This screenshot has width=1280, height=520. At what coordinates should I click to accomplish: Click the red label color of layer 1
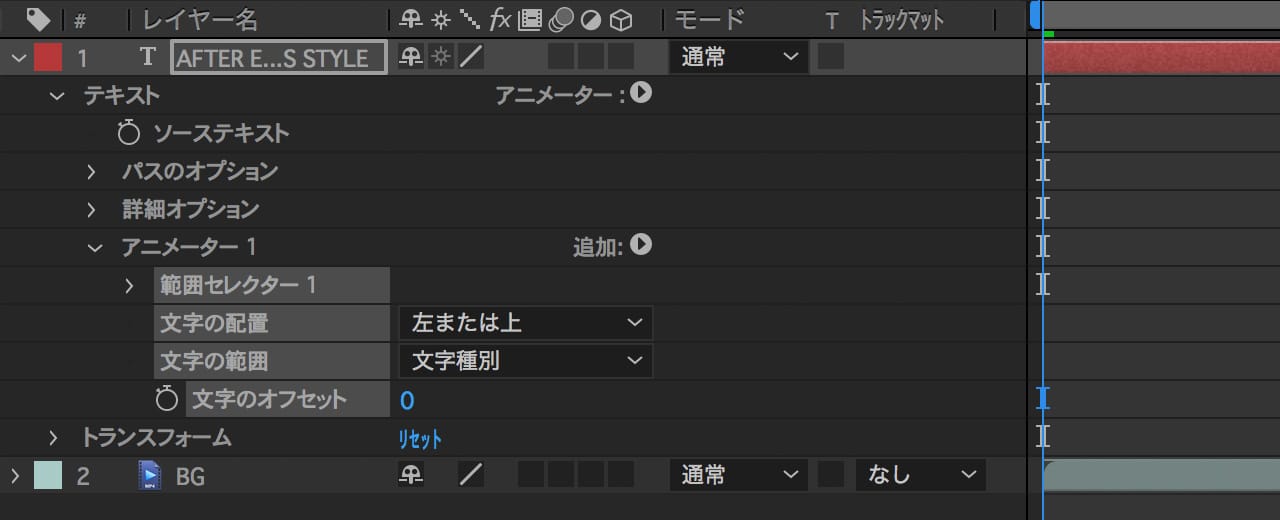click(48, 57)
